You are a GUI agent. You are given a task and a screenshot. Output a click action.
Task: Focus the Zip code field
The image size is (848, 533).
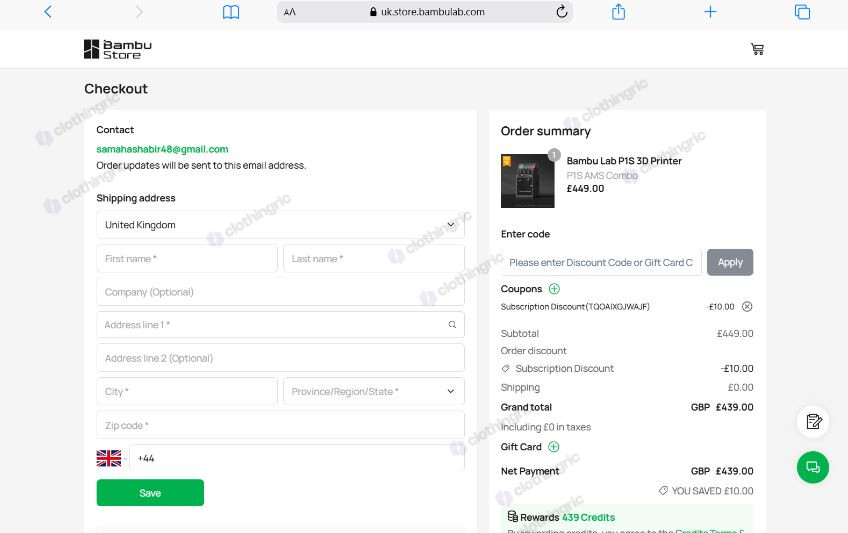[x=280, y=425]
